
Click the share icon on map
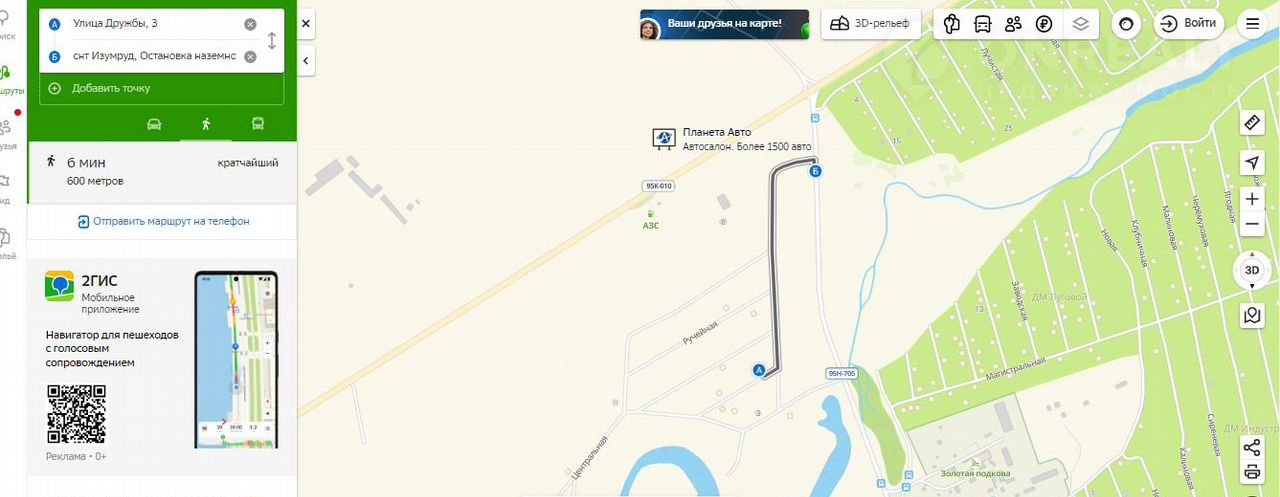1252,447
